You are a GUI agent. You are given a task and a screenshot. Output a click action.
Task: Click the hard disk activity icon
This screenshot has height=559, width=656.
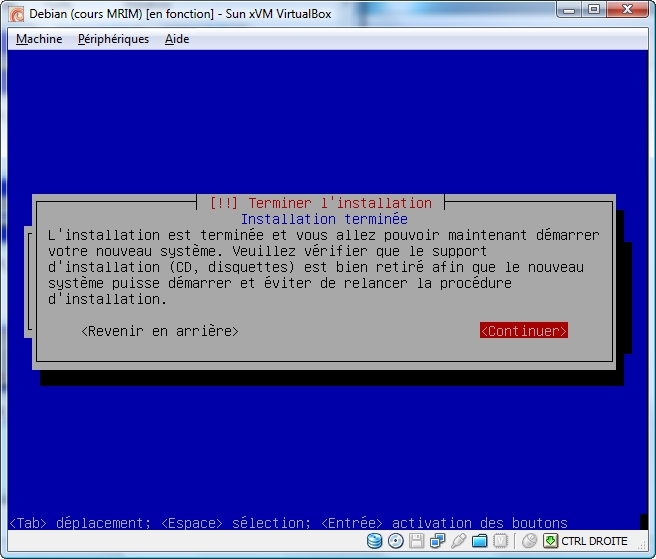(x=374, y=541)
